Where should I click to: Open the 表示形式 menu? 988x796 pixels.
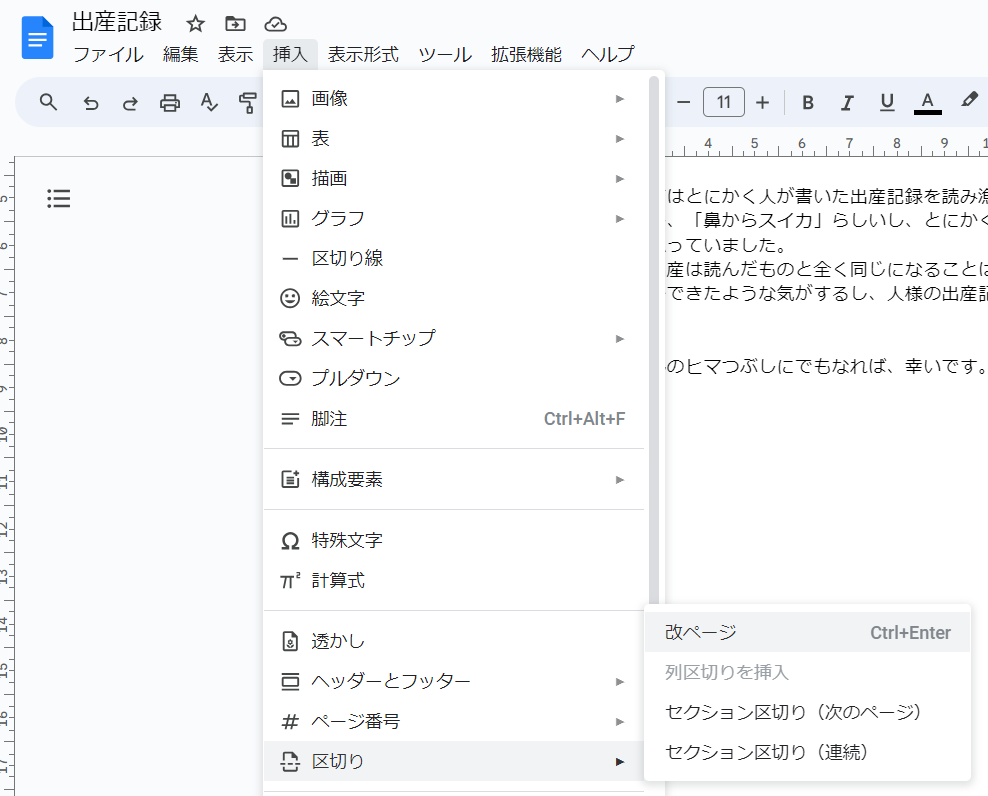(x=364, y=55)
